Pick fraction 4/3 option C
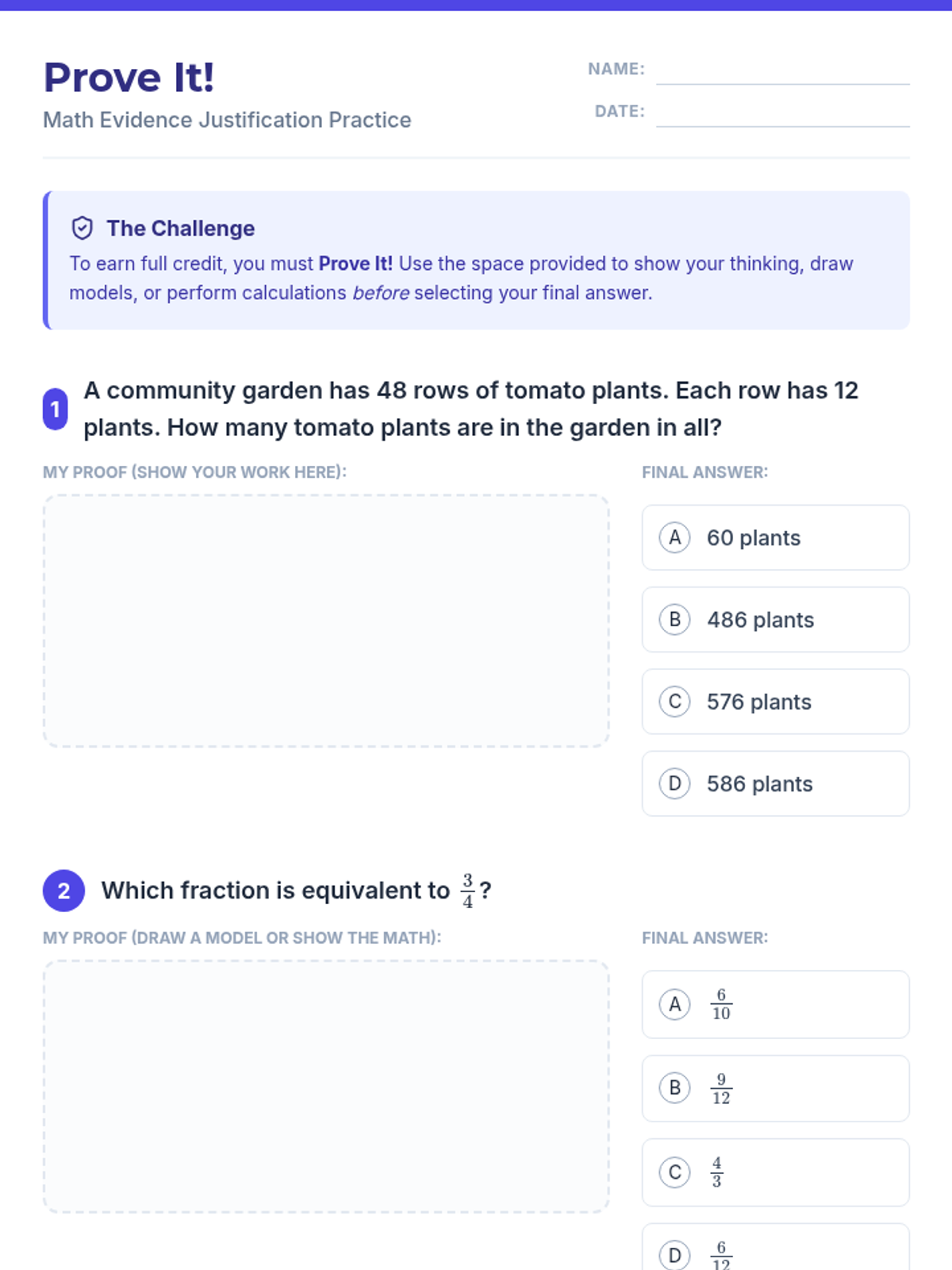The height and width of the screenshot is (1270, 952). pos(775,1172)
